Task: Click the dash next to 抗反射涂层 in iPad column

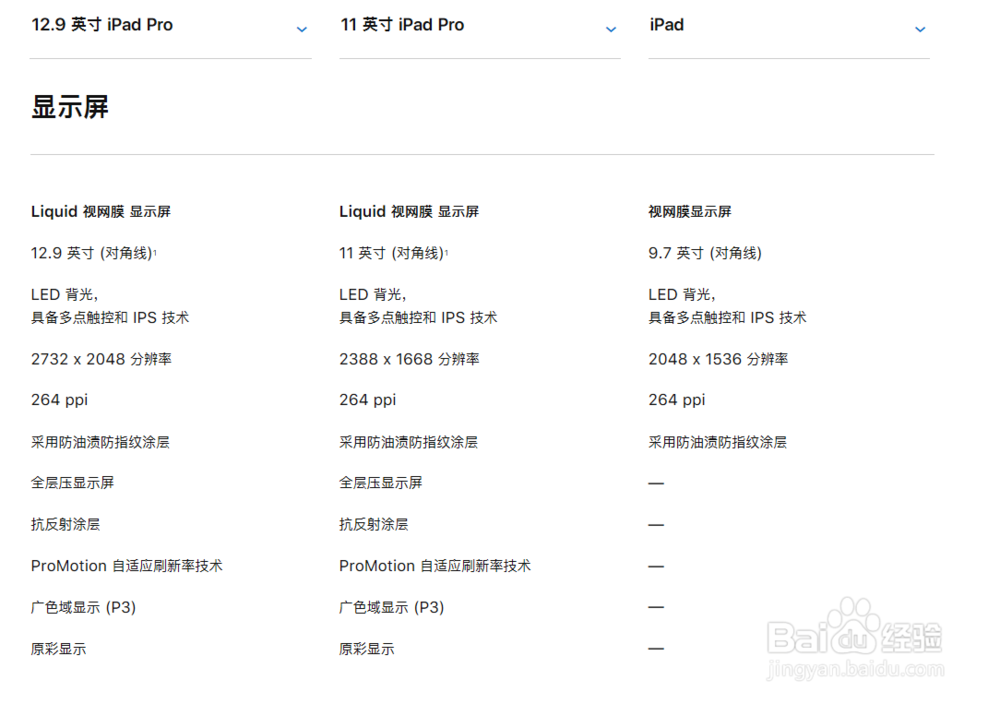Action: pos(655,523)
